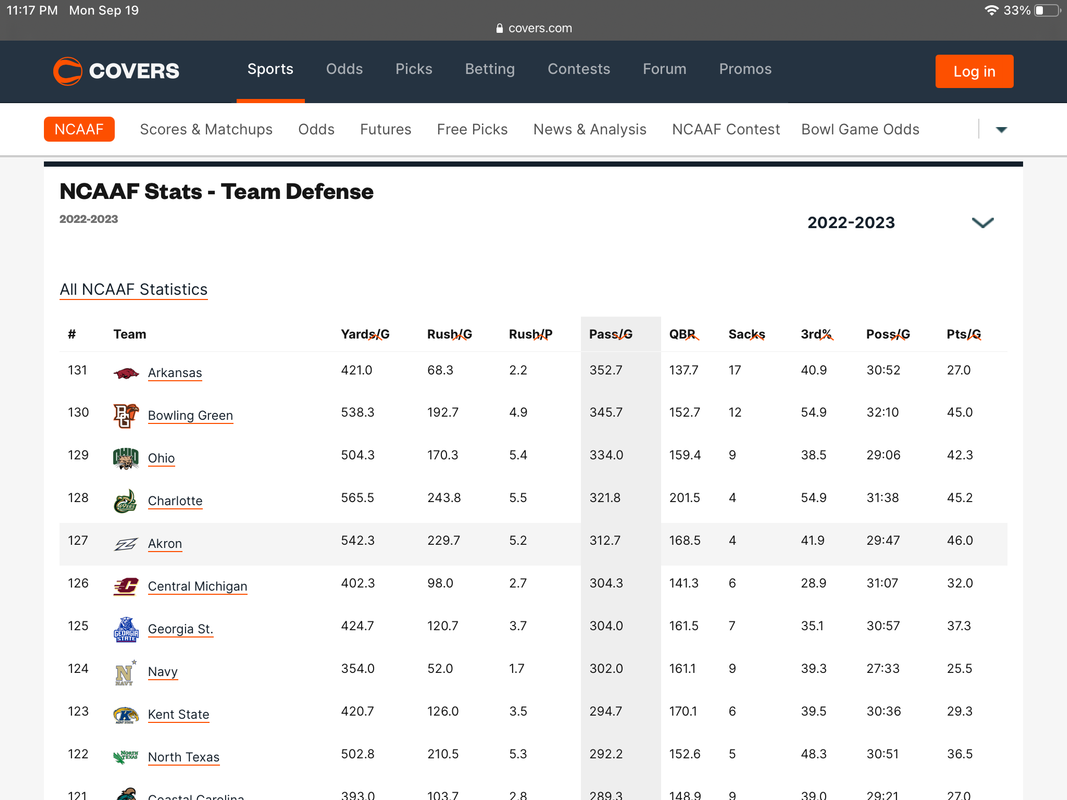Click the Central Michigan team logo

[126, 586]
